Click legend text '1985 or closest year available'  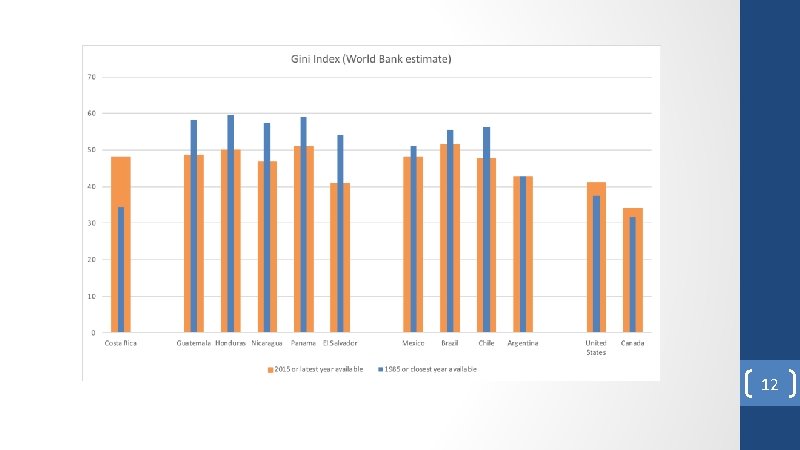point(431,369)
